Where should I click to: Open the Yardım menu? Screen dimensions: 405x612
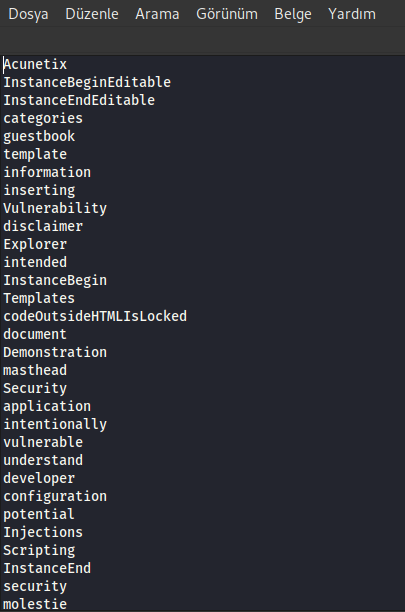point(352,14)
